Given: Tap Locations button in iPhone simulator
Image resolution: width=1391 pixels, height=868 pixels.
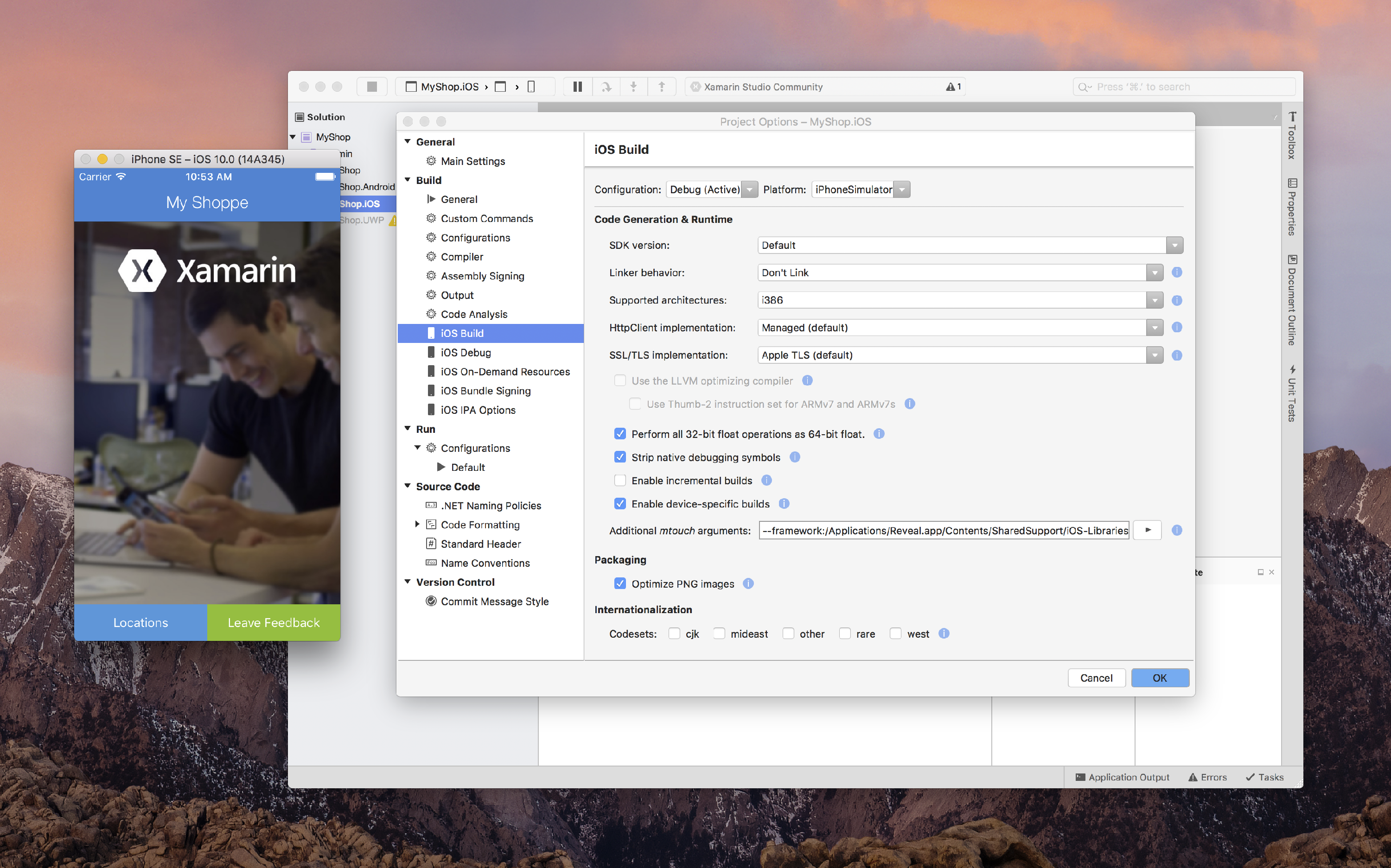Looking at the screenshot, I should click(x=140, y=622).
